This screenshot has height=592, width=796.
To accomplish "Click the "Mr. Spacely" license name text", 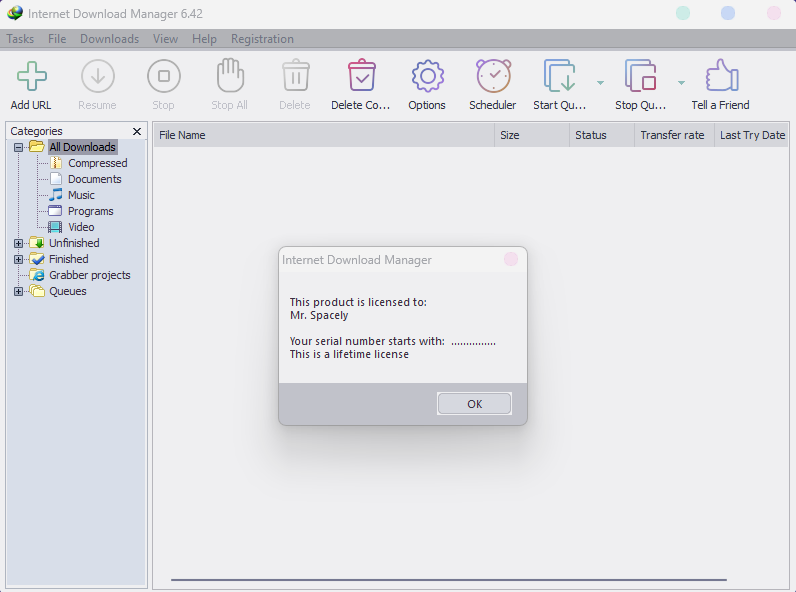I will click(319, 315).
